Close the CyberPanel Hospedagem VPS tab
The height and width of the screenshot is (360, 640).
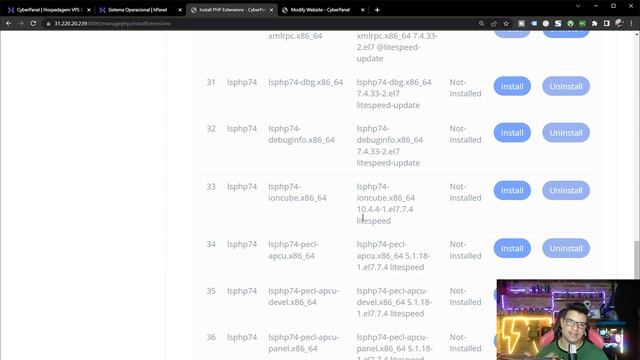pyautogui.click(x=89, y=10)
